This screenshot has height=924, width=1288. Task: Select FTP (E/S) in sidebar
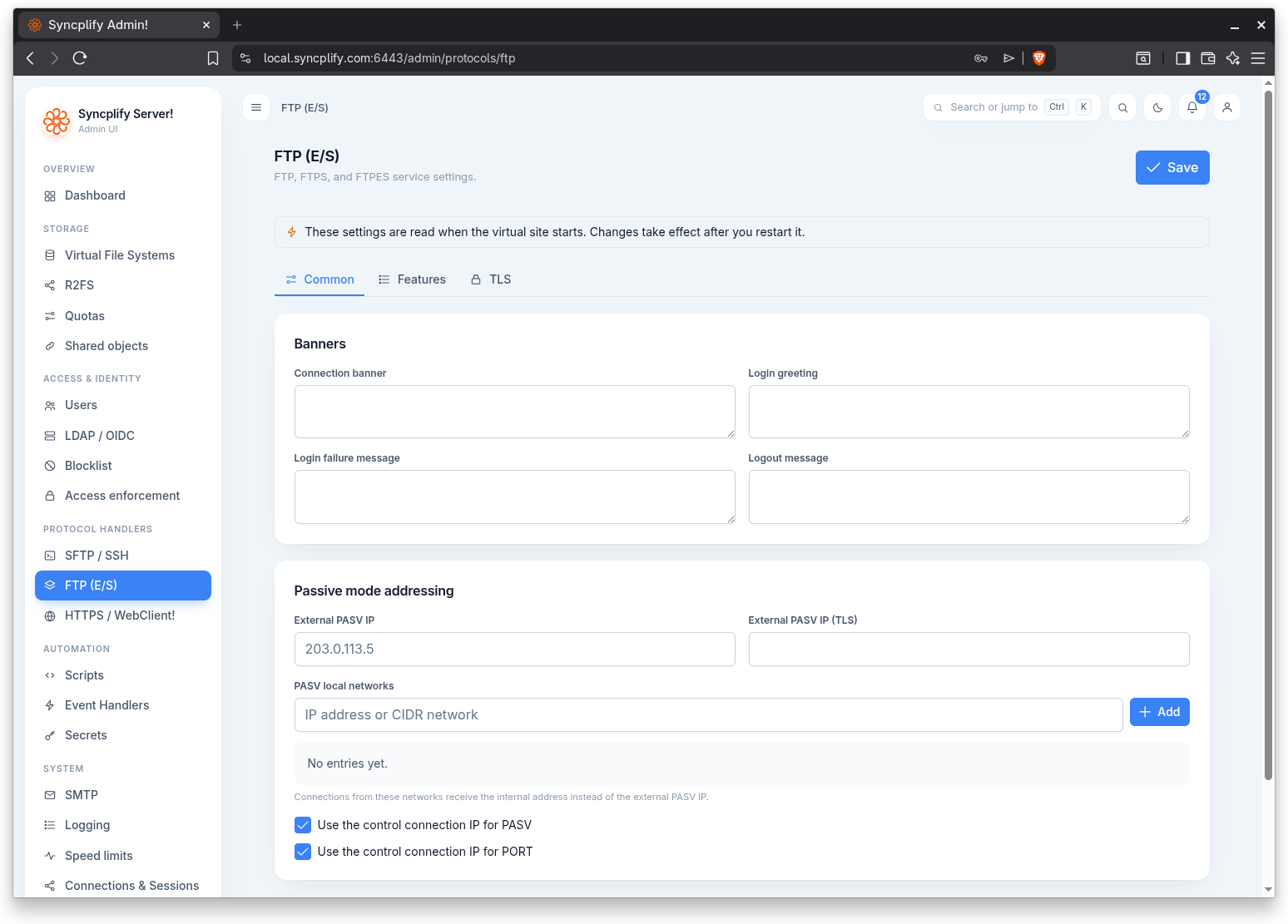pos(123,586)
